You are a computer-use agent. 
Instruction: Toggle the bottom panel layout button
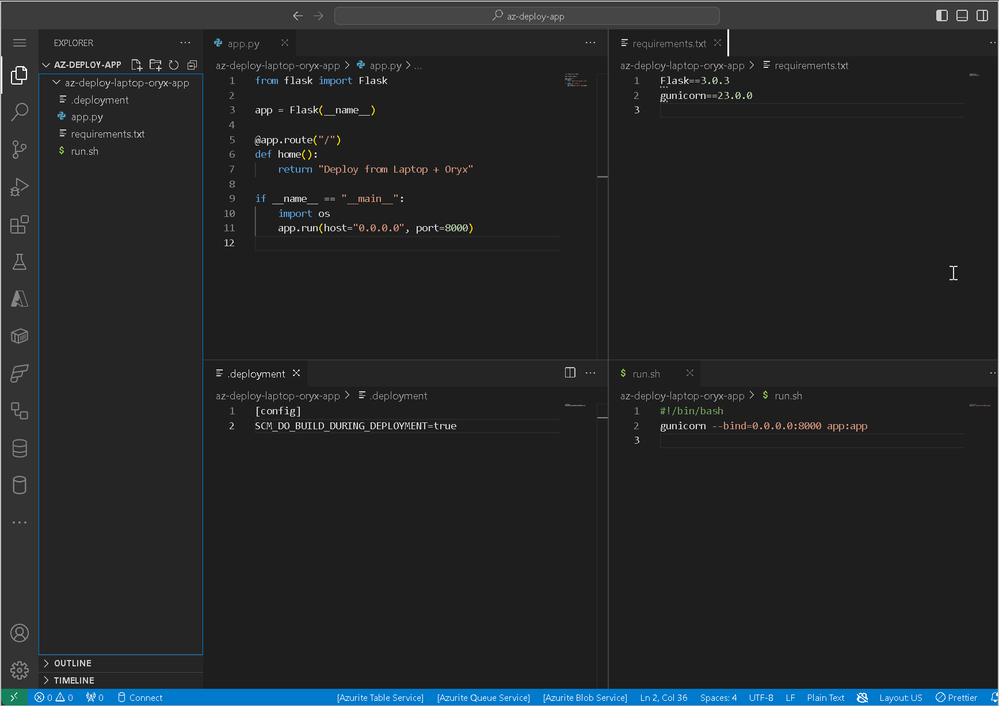[962, 16]
